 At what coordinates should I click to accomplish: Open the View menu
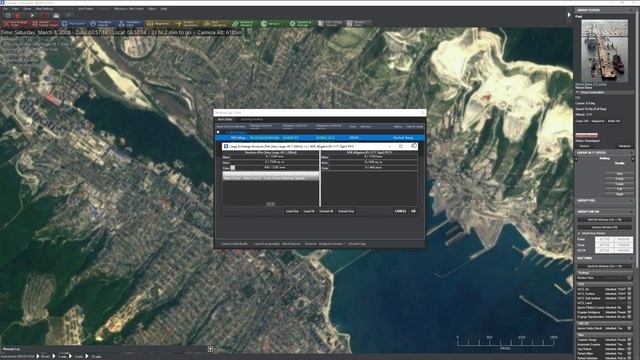click(x=15, y=9)
